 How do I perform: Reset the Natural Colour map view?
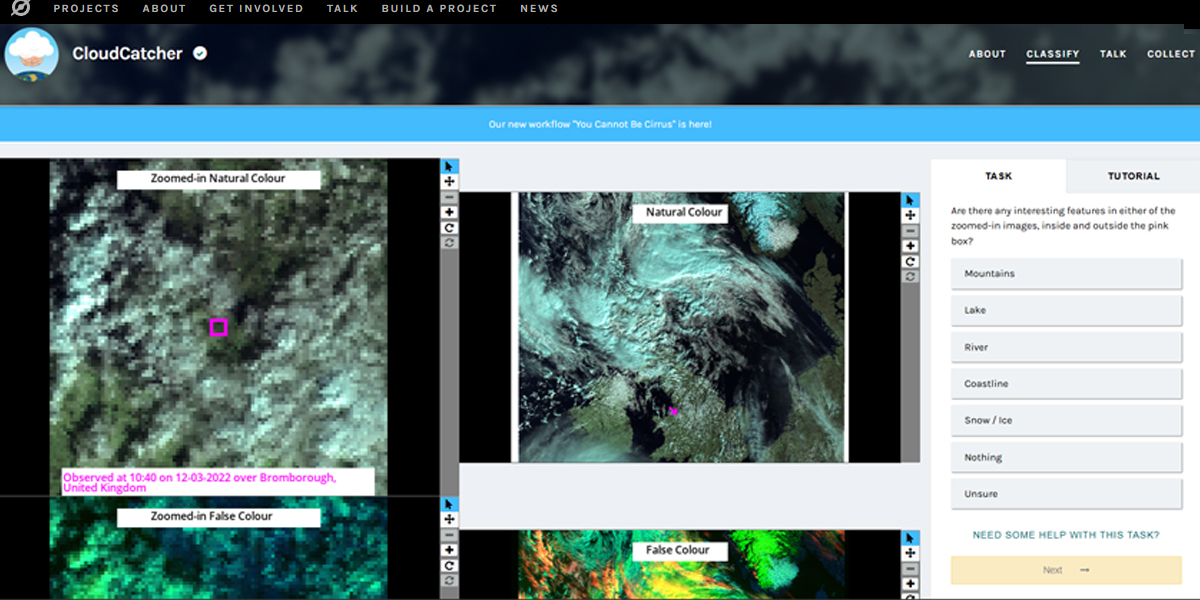coord(910,277)
